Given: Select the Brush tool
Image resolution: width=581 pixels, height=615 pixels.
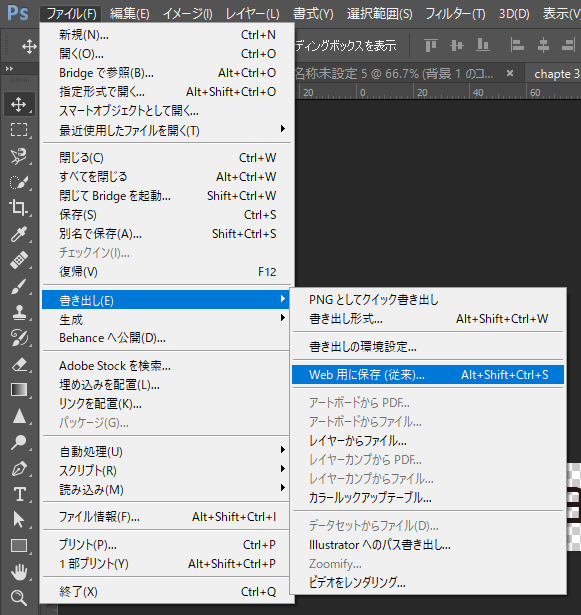Looking at the screenshot, I should click(x=19, y=286).
